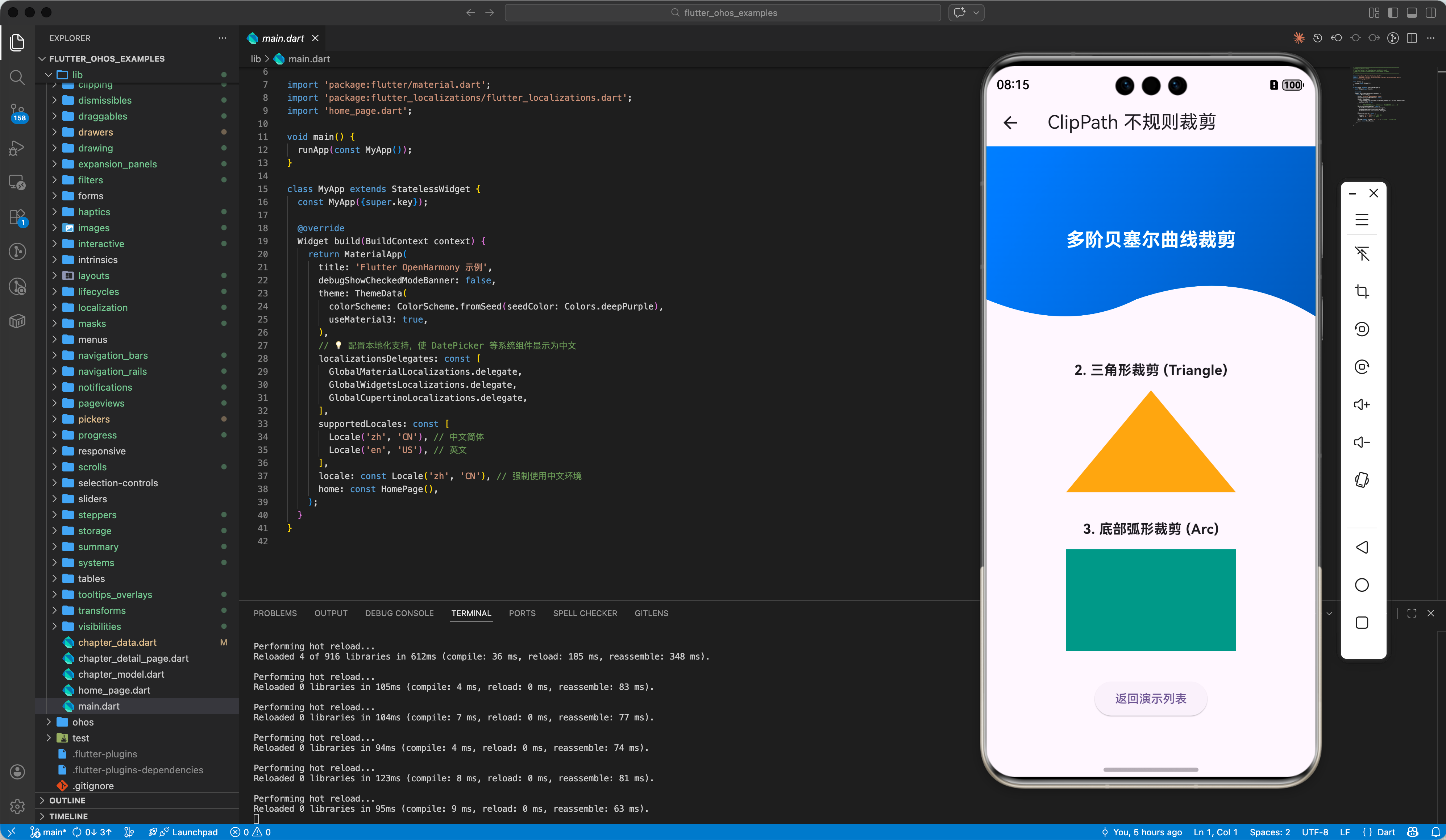Switch to the DEBUG CONSOLE tab
1446x840 pixels.
tap(399, 614)
